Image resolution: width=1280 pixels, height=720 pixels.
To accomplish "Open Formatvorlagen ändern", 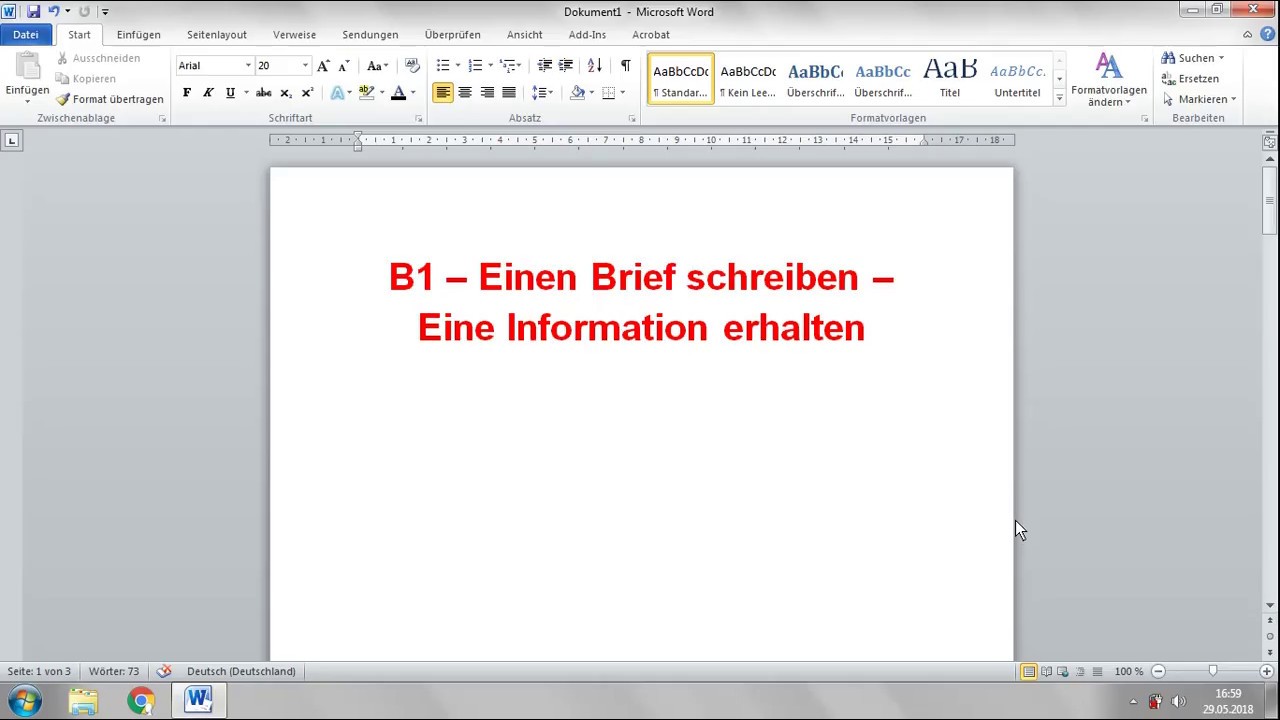I will pyautogui.click(x=1108, y=80).
